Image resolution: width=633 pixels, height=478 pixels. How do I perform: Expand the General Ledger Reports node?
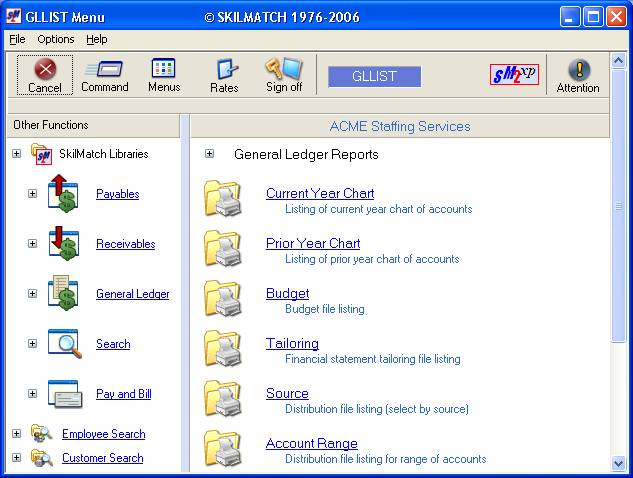(209, 154)
